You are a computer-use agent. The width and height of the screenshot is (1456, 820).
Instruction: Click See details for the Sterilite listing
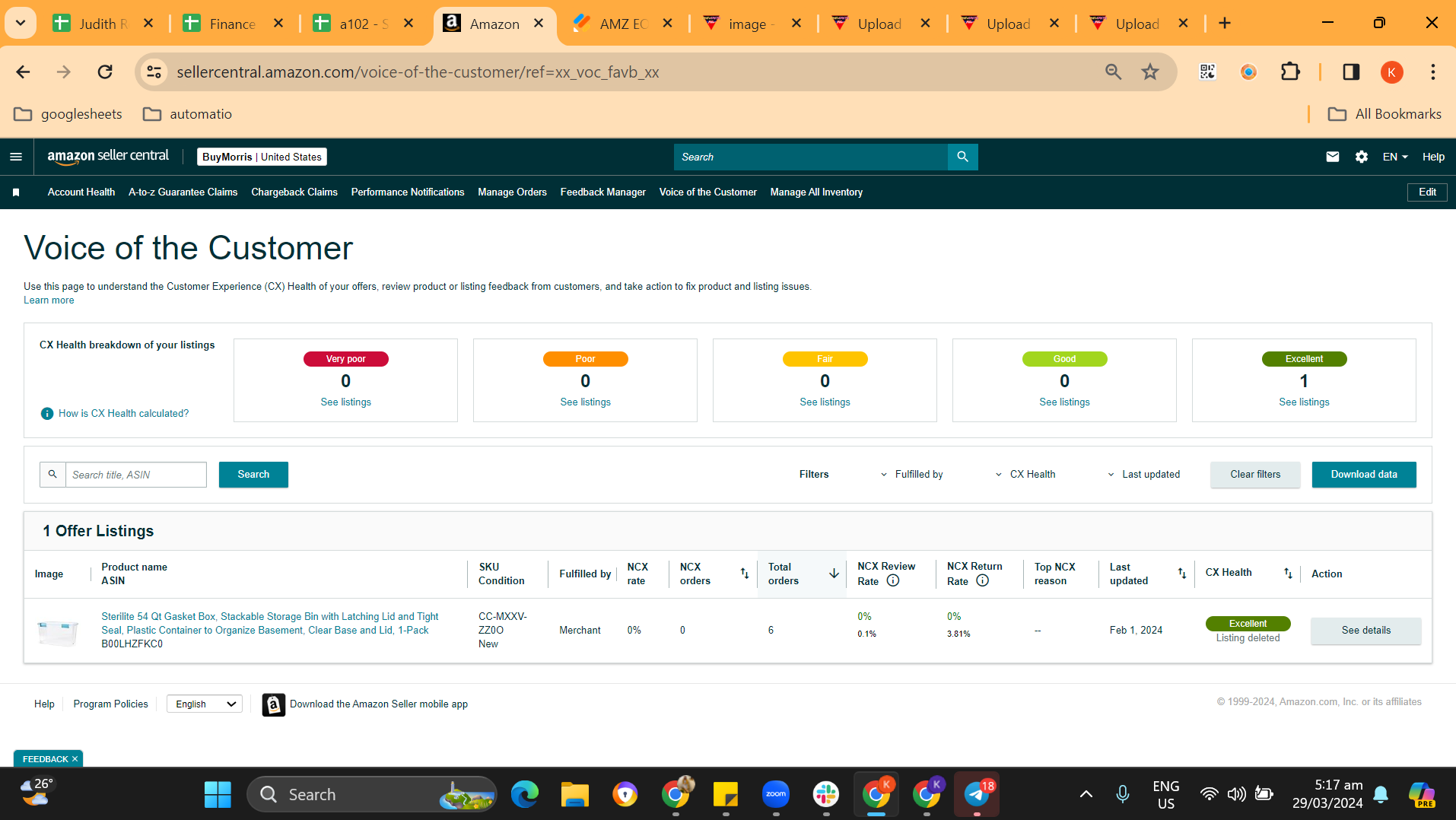pyautogui.click(x=1365, y=631)
